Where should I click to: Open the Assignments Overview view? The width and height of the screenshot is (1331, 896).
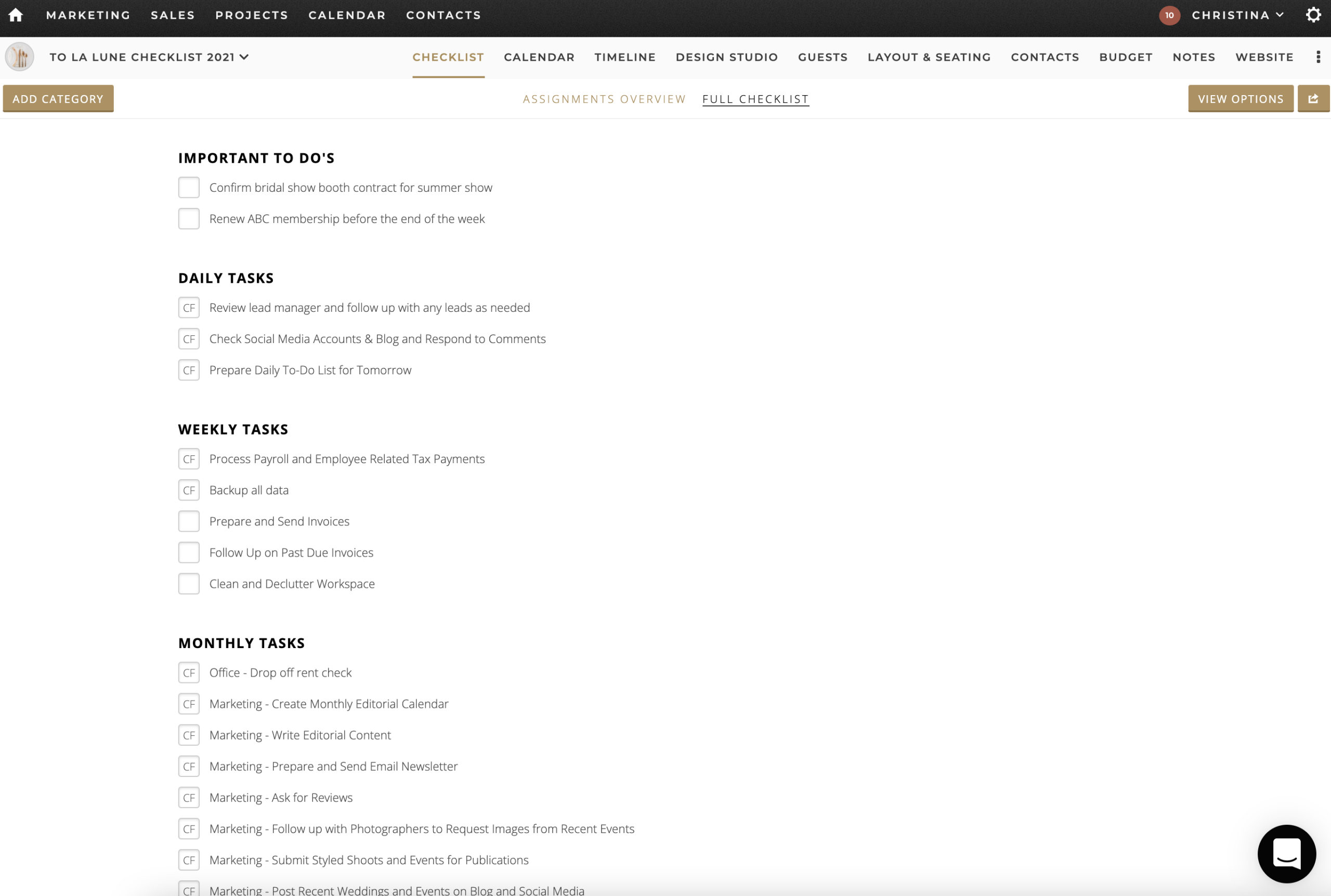pos(604,98)
